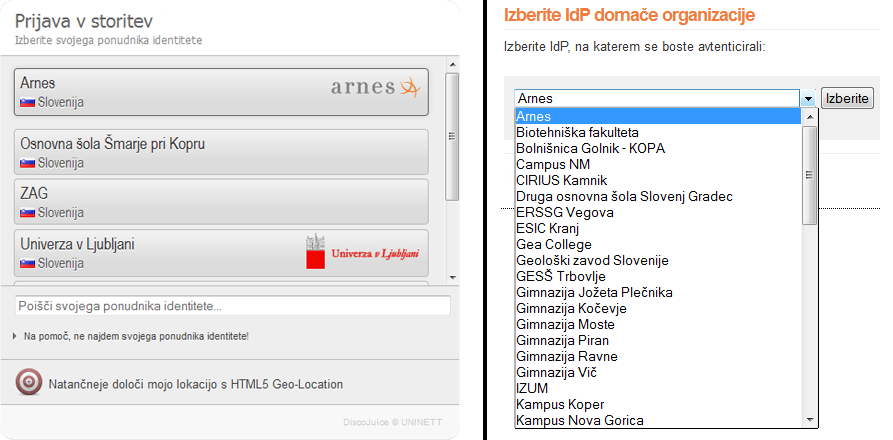The height and width of the screenshot is (440, 893).
Task: Select GESŠ Trbovlje option
Action: 658,276
